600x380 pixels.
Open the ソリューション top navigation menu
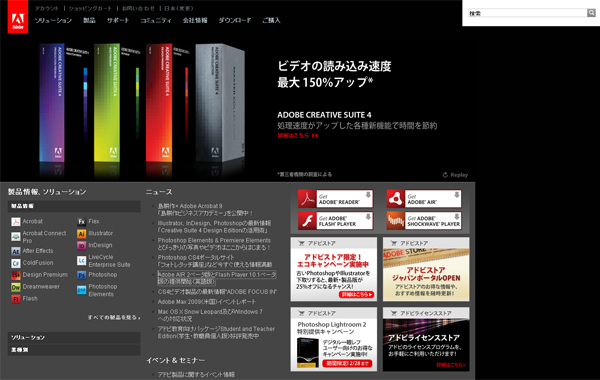pyautogui.click(x=53, y=20)
